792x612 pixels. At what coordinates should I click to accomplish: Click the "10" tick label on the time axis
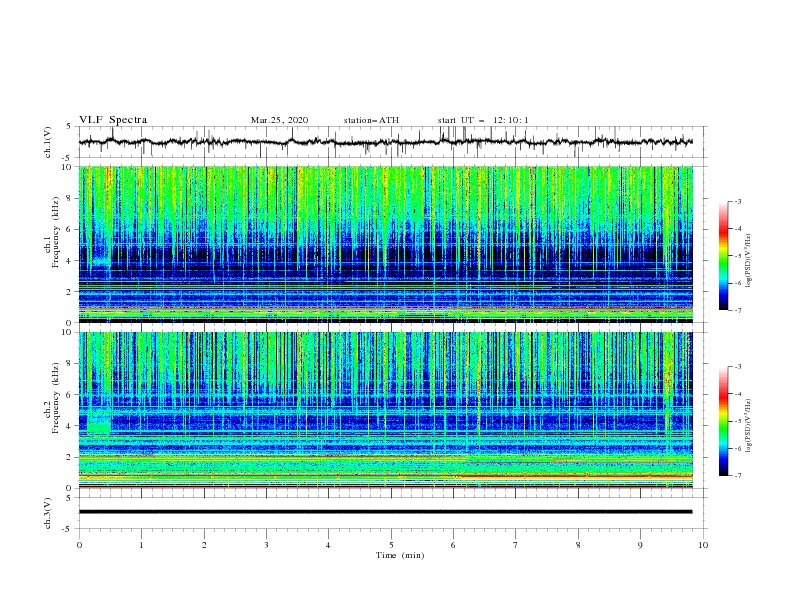(x=703, y=545)
